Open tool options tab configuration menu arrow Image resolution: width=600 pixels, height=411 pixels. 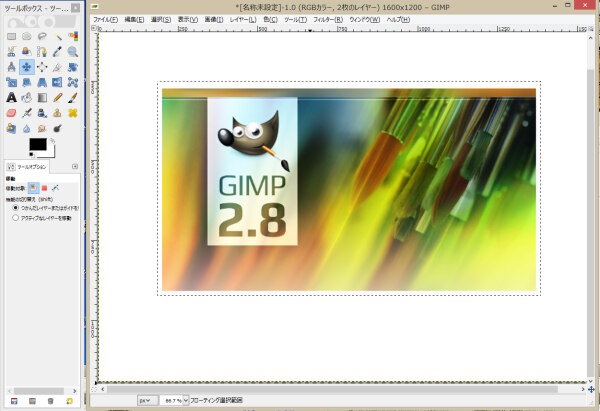pyautogui.click(x=75, y=166)
